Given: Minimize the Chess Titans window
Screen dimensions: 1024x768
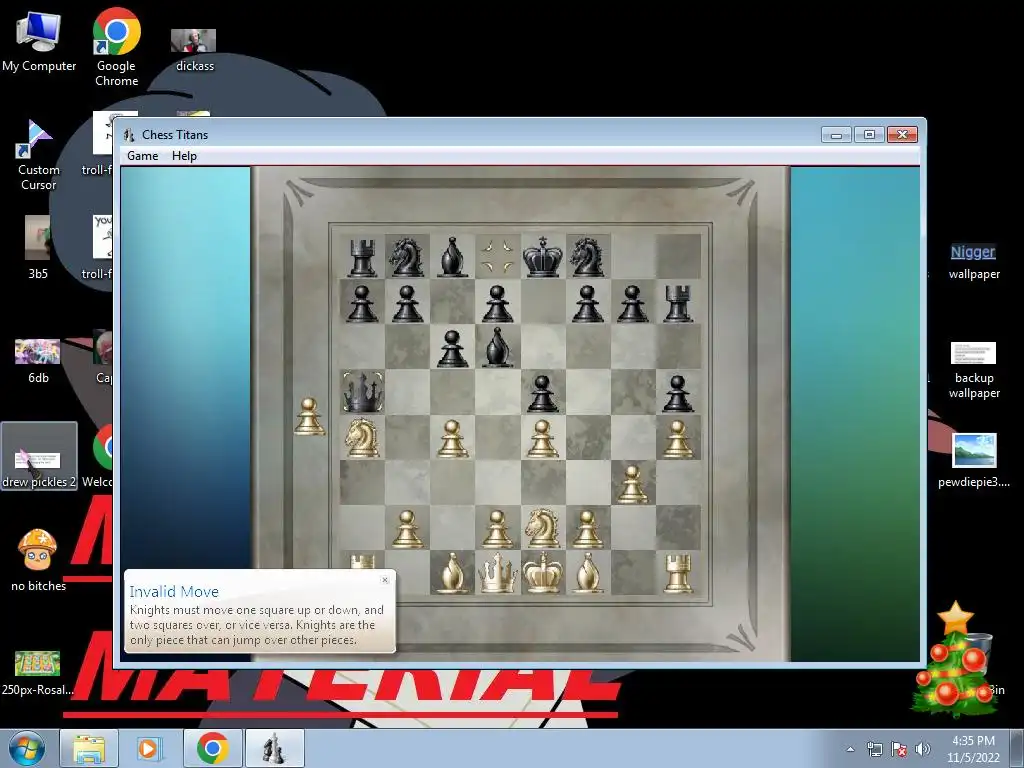Looking at the screenshot, I should 836,135.
